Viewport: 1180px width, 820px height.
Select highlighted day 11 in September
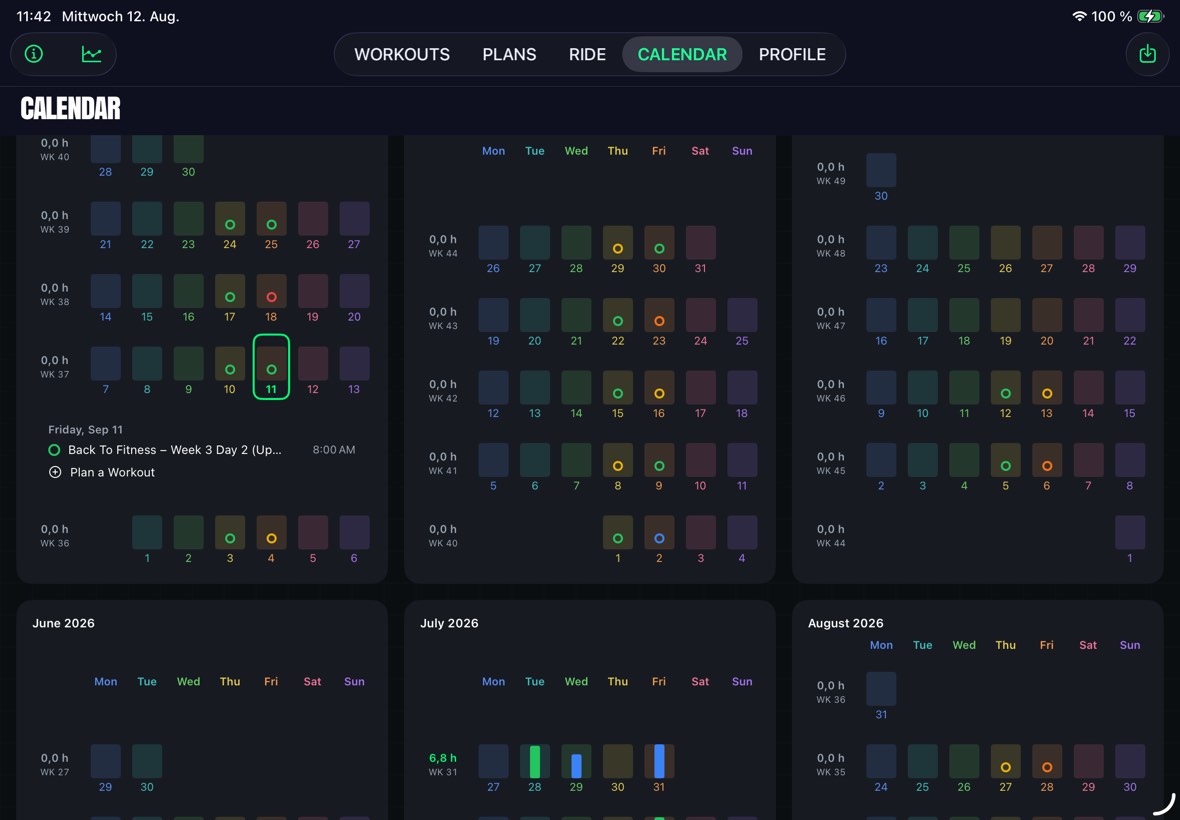272,366
